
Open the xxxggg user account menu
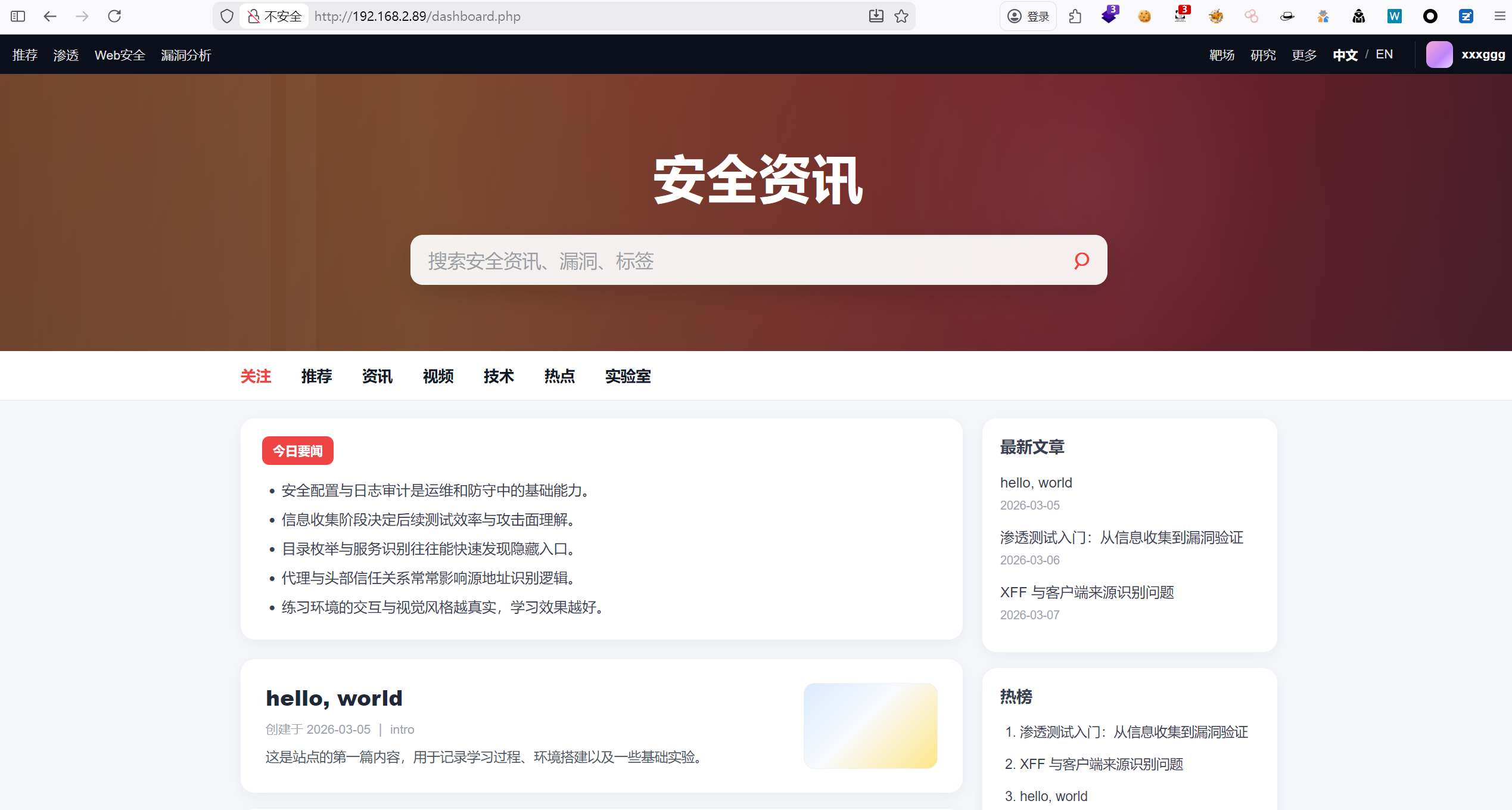(x=1466, y=54)
